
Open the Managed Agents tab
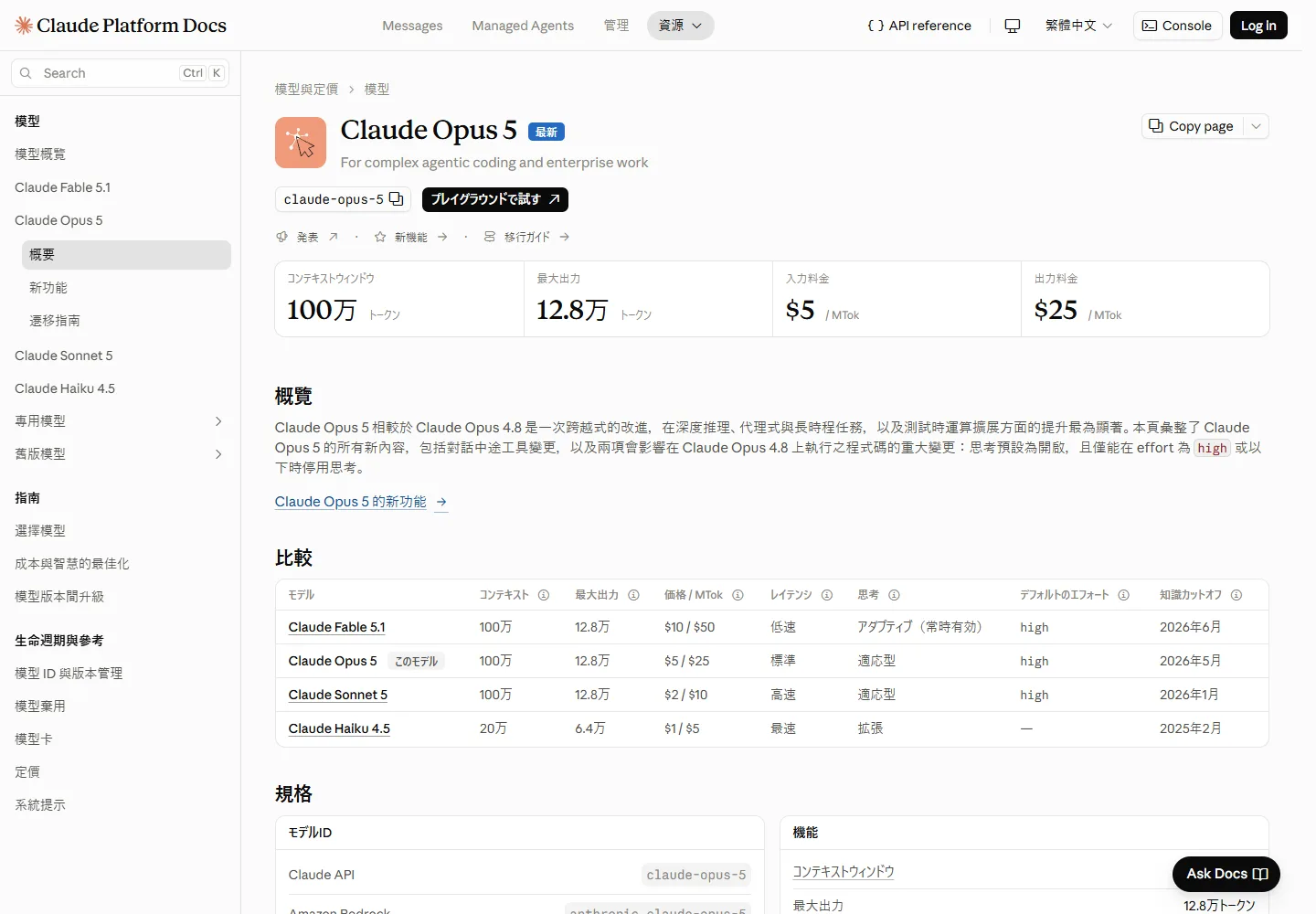pyautogui.click(x=523, y=26)
